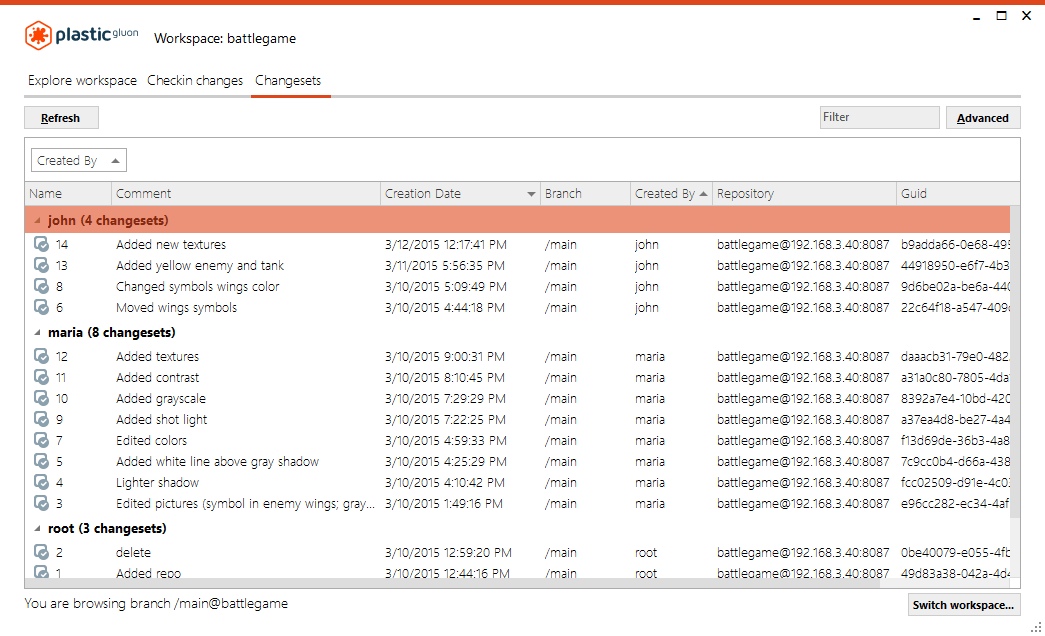This screenshot has width=1045, height=636.
Task: Click Guid starting with 'f13d69de'
Action: click(955, 441)
